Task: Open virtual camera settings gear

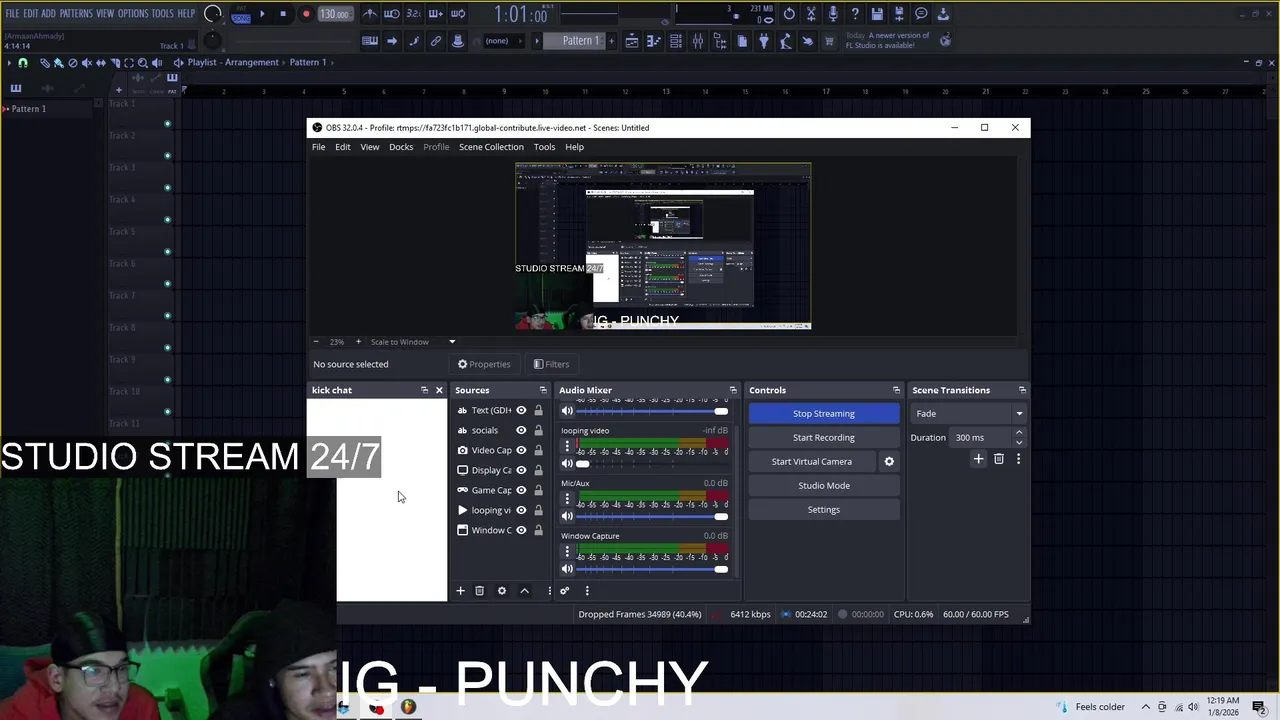Action: coord(889,461)
